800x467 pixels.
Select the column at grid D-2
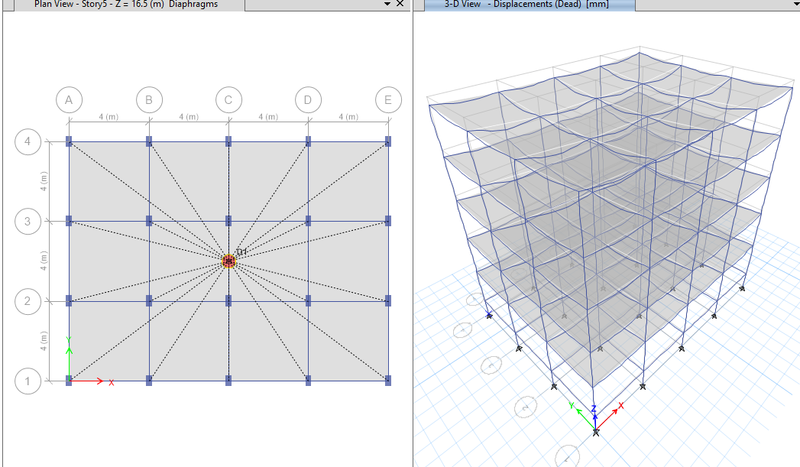(308, 301)
